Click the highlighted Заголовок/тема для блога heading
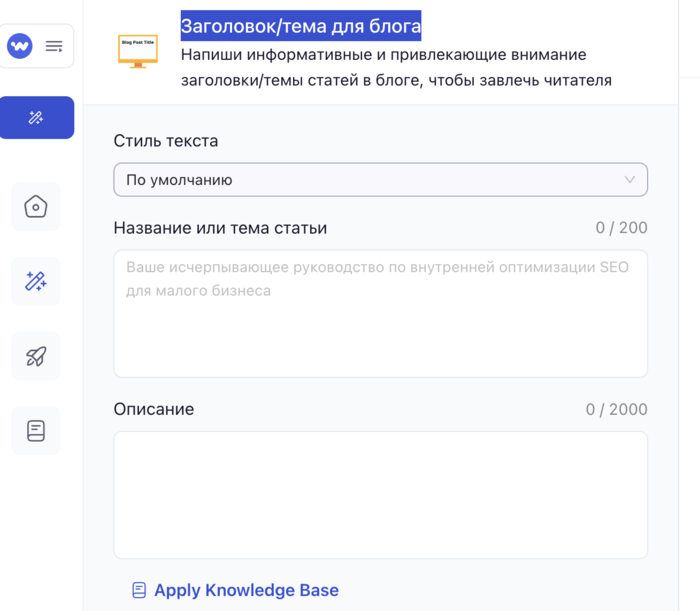 tap(301, 25)
